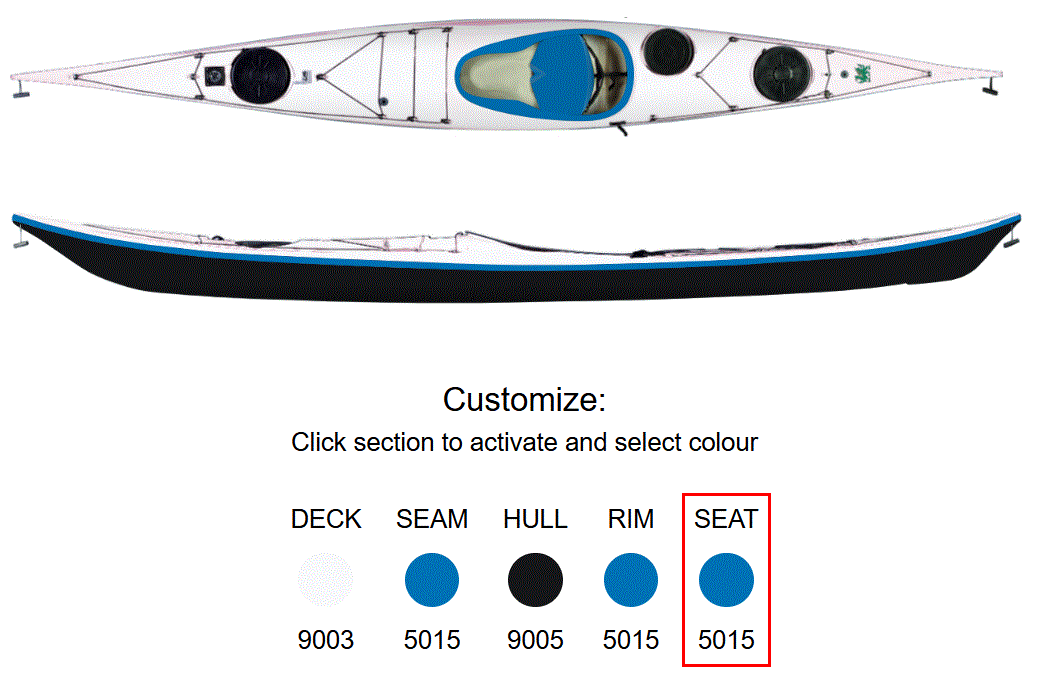Click the blue SEAT swatch highlighted in red
The image size is (1045, 685).
coord(727,579)
